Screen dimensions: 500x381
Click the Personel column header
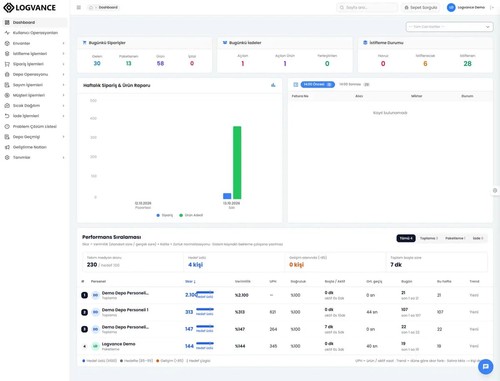coord(98,282)
